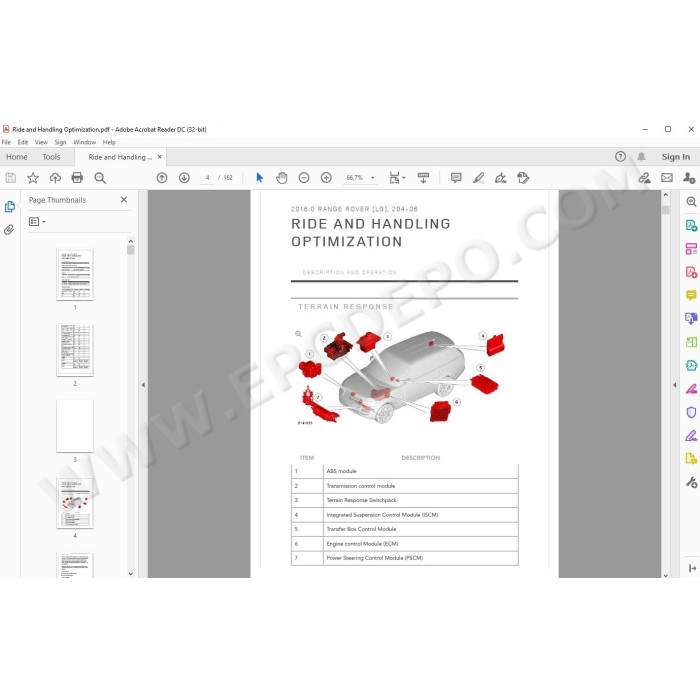Open the zoom percentage dropdown
Viewport: 700px width, 700px height.
pos(373,178)
